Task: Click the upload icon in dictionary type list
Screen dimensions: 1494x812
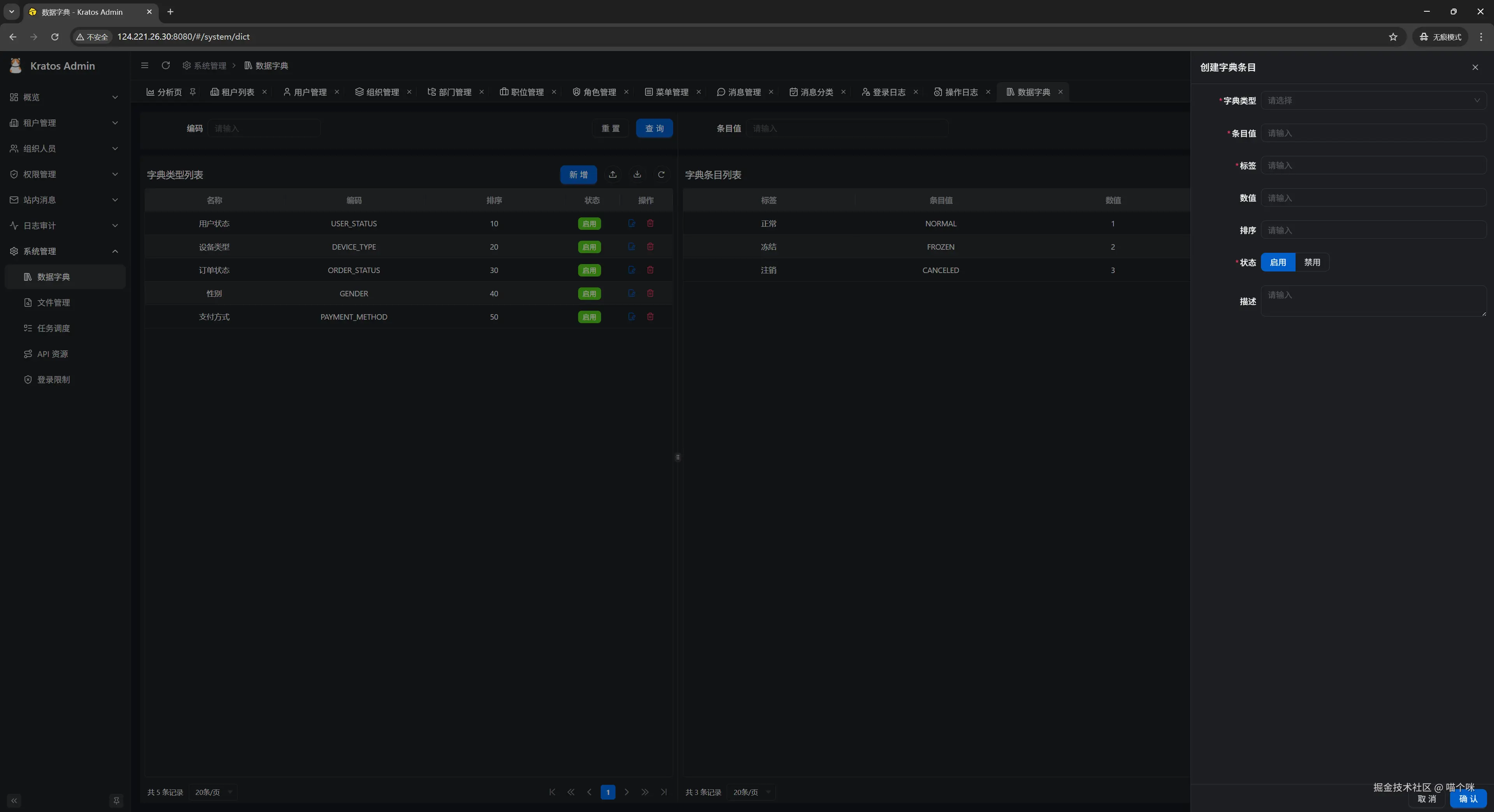Action: [612, 175]
